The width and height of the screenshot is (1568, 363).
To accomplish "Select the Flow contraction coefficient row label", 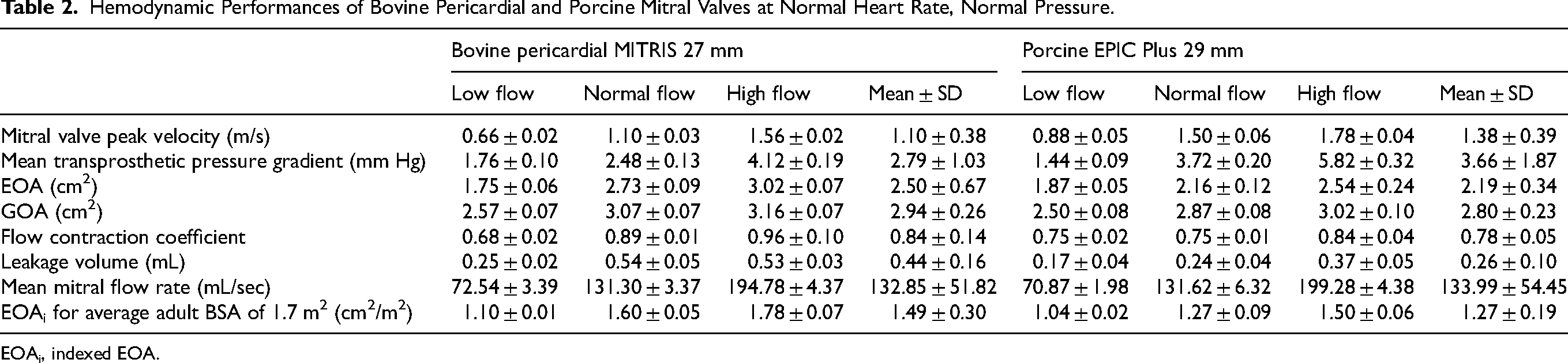I will tap(123, 237).
